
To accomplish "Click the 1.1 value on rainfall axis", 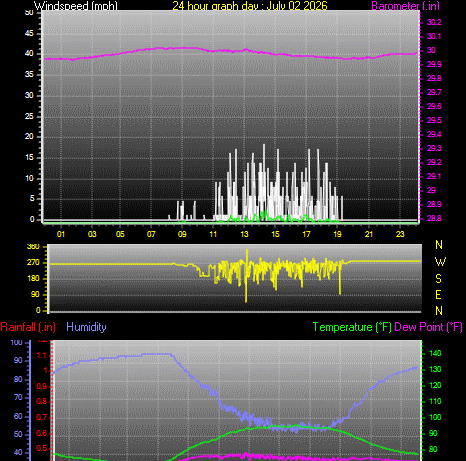I will click(x=42, y=356).
